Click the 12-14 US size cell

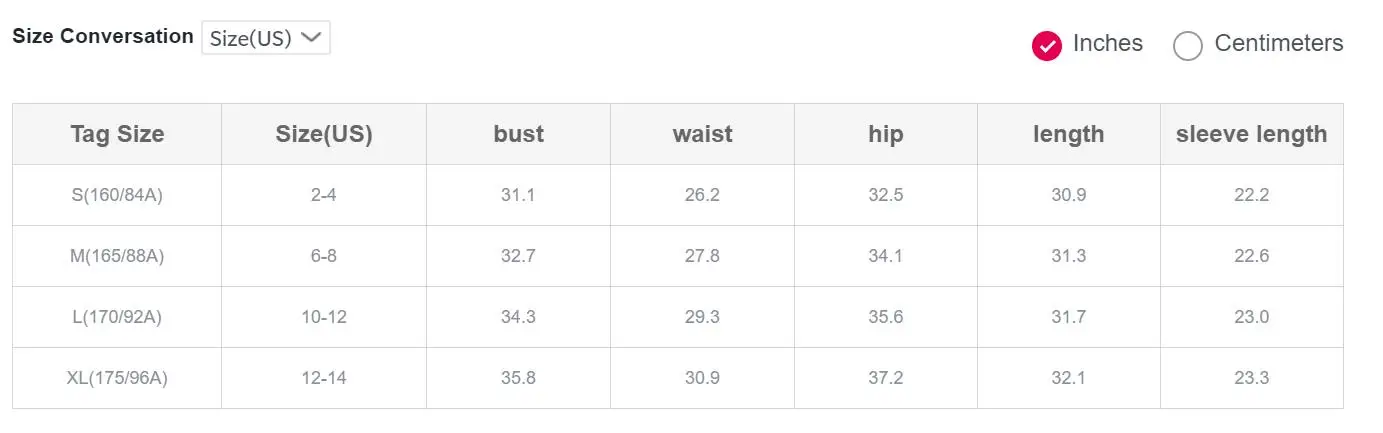pyautogui.click(x=324, y=378)
